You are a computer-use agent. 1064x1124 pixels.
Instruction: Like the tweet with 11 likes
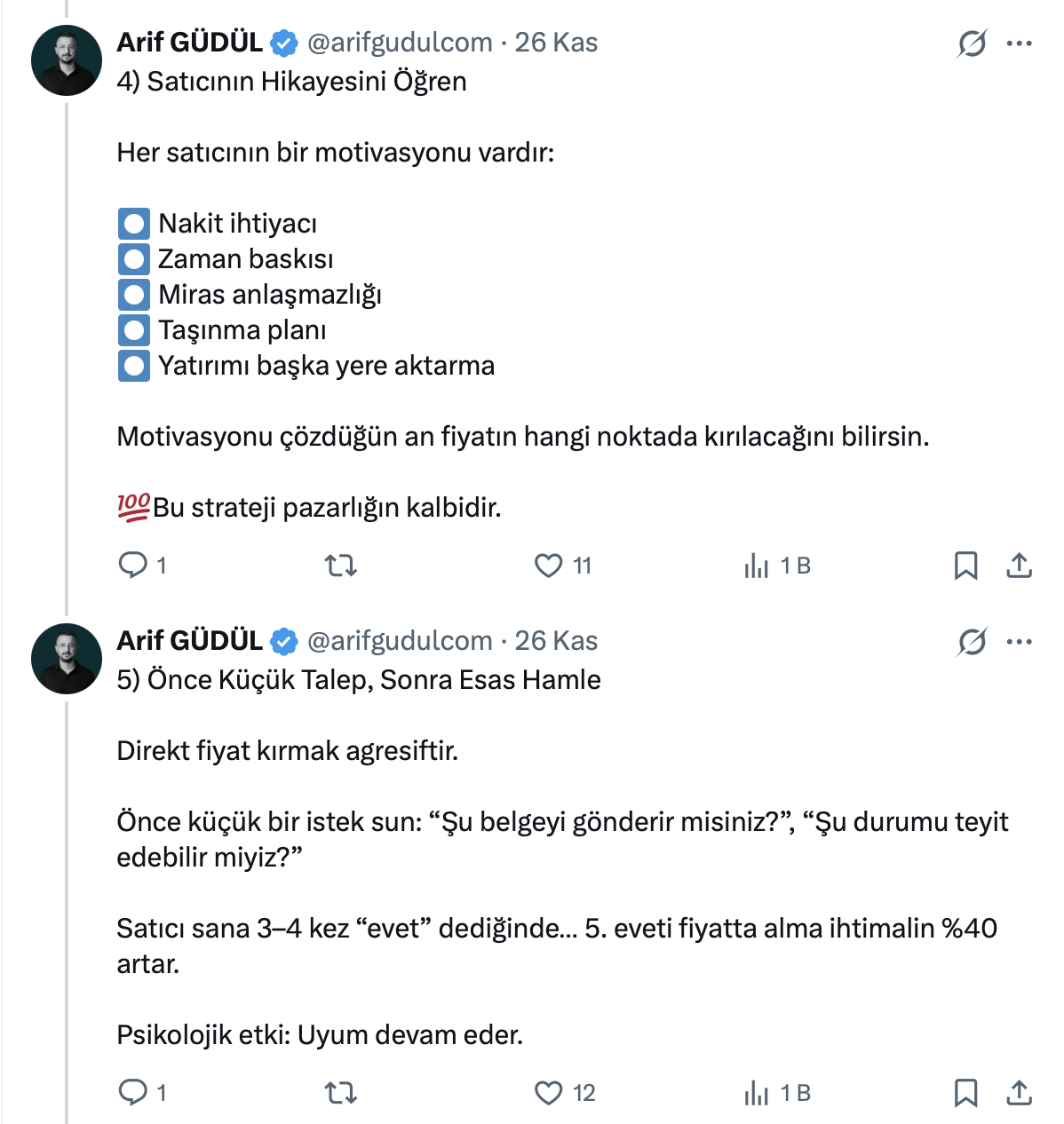click(549, 565)
